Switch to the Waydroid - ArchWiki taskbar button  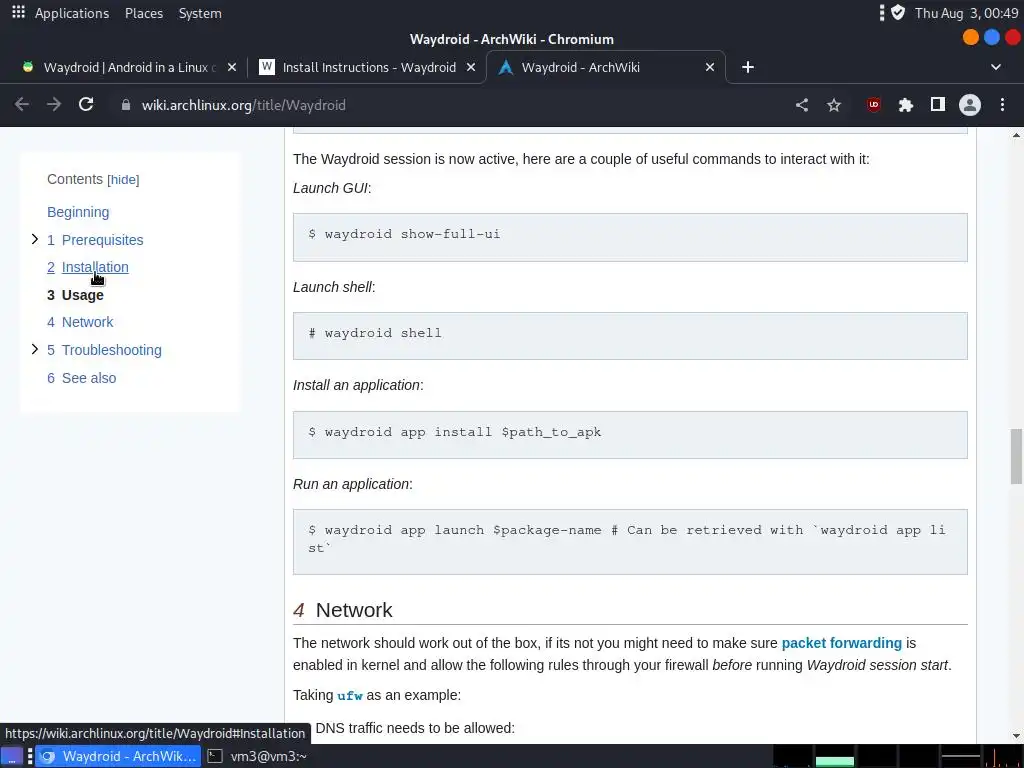click(x=118, y=756)
